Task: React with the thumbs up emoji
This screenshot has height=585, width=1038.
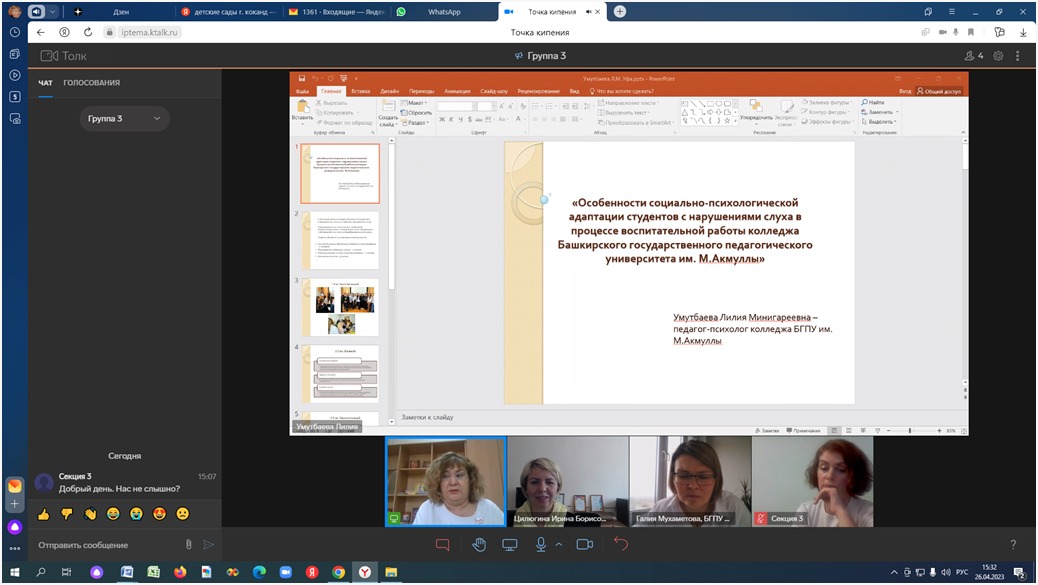Action: point(44,513)
